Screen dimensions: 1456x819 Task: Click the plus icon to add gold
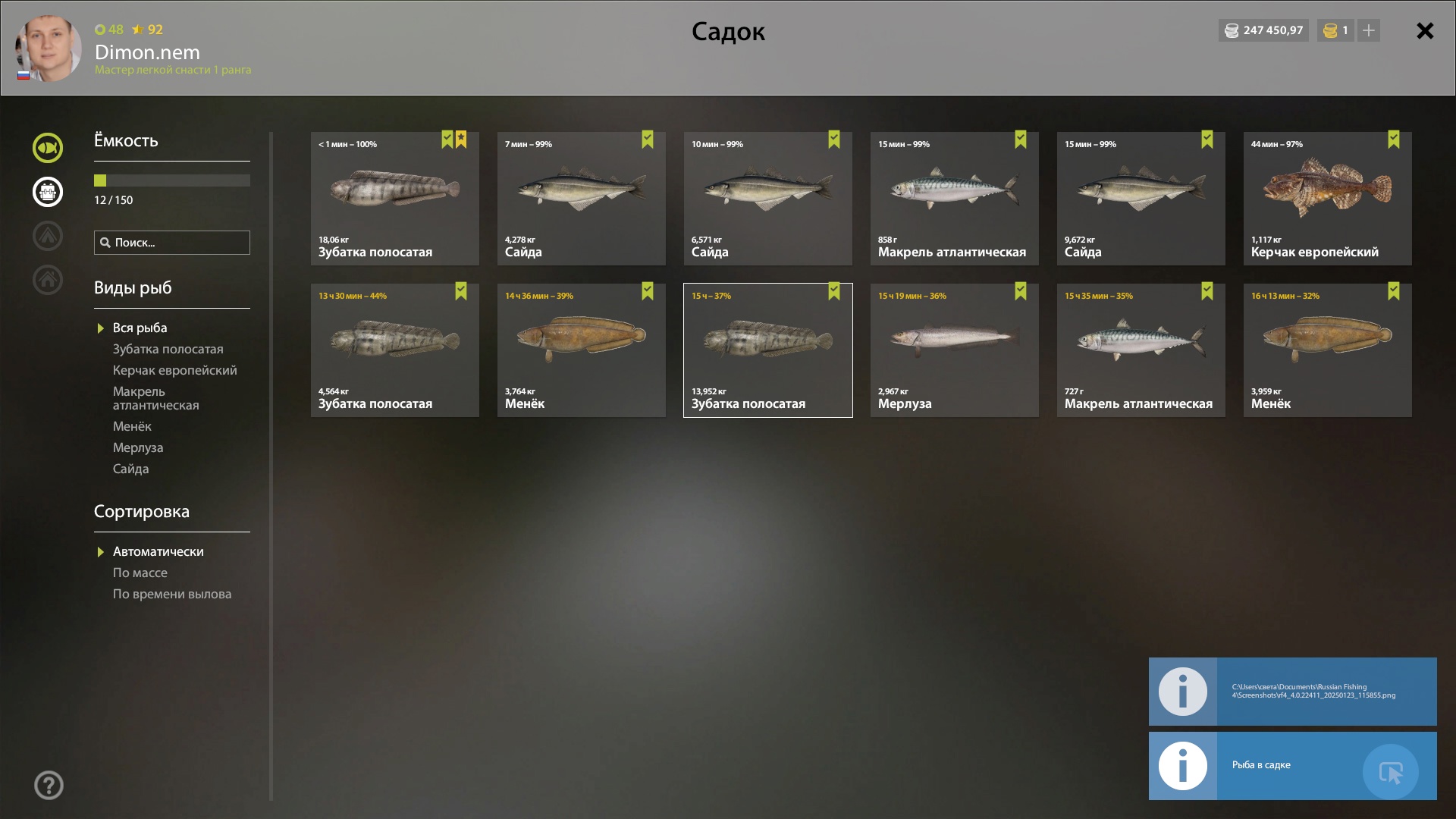(1369, 30)
